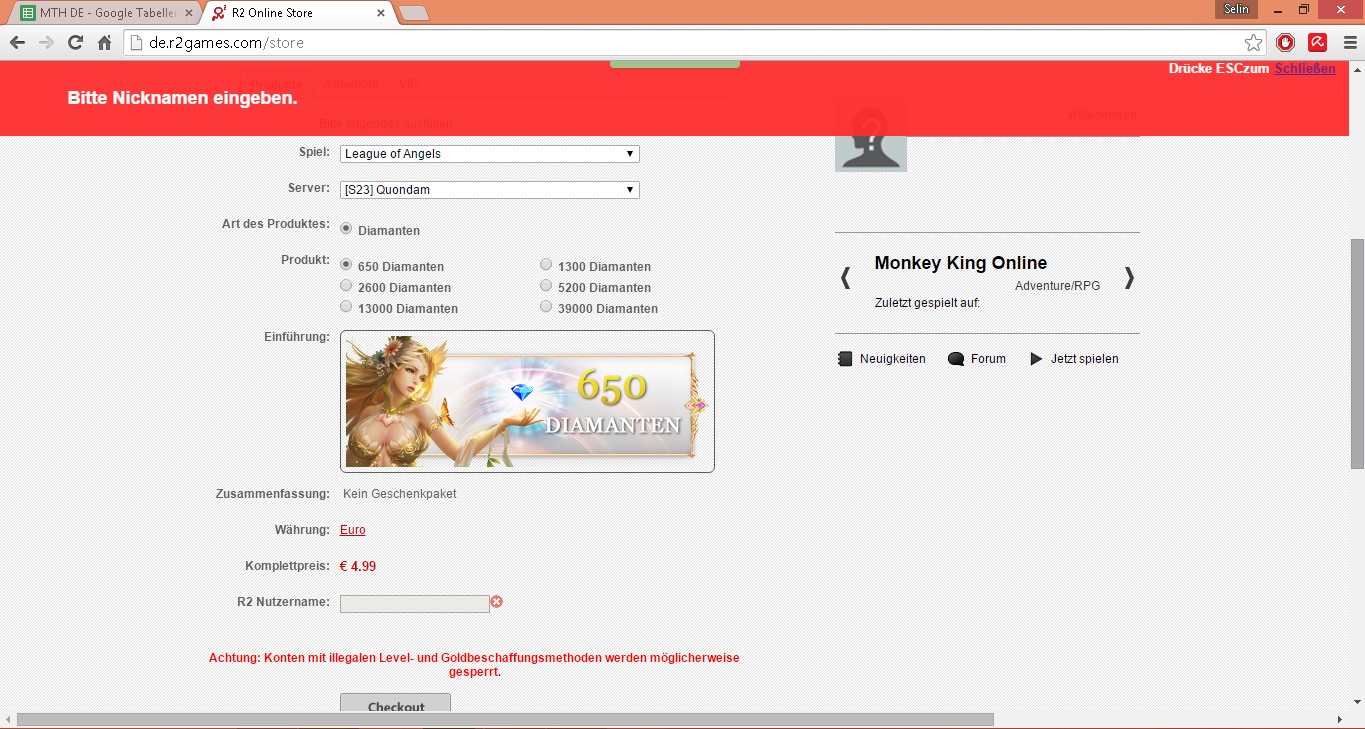Image resolution: width=1365 pixels, height=729 pixels.
Task: Open the Neuigkeiten news icon link
Action: point(845,359)
